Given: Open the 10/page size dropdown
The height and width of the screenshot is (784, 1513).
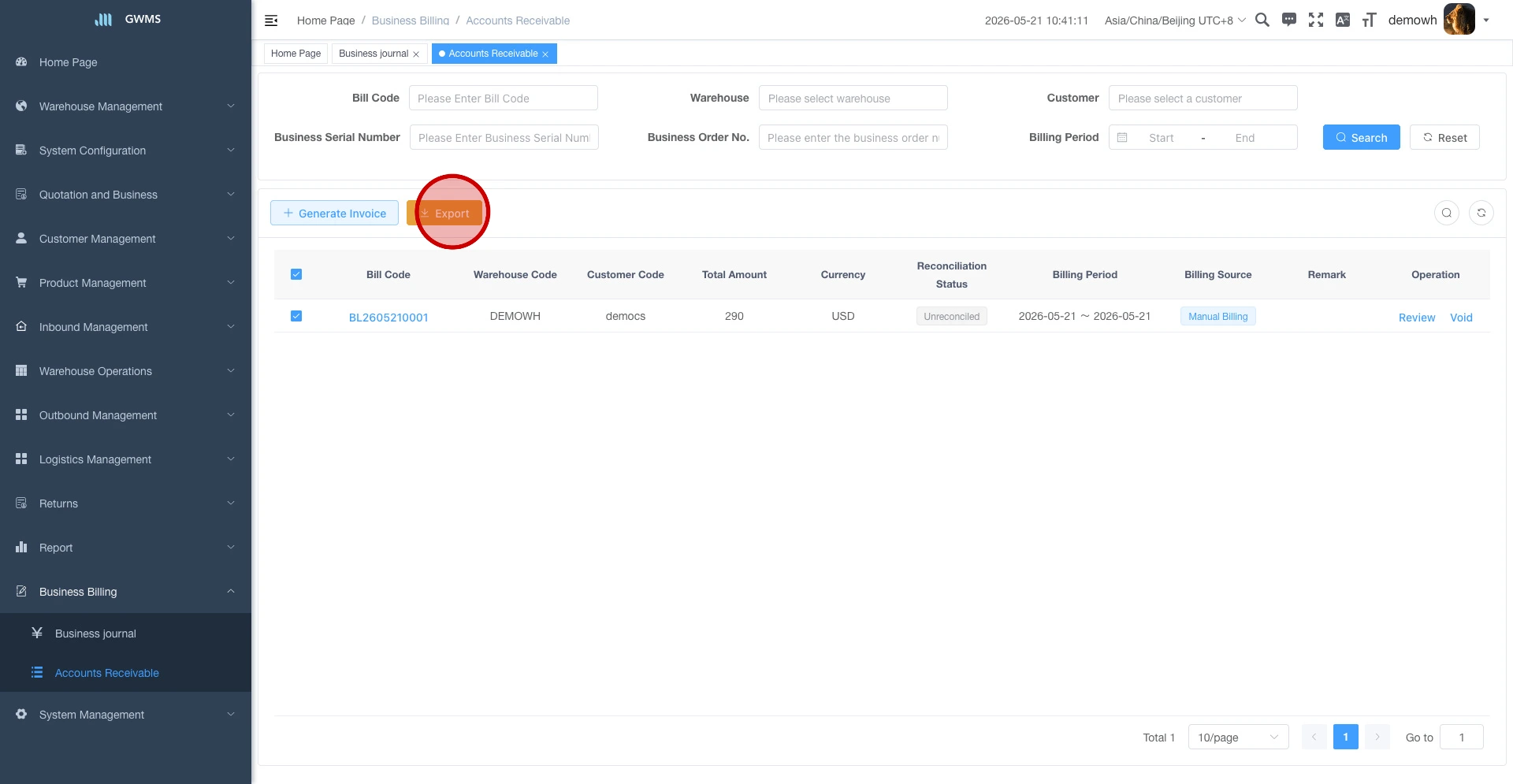Looking at the screenshot, I should (x=1238, y=738).
